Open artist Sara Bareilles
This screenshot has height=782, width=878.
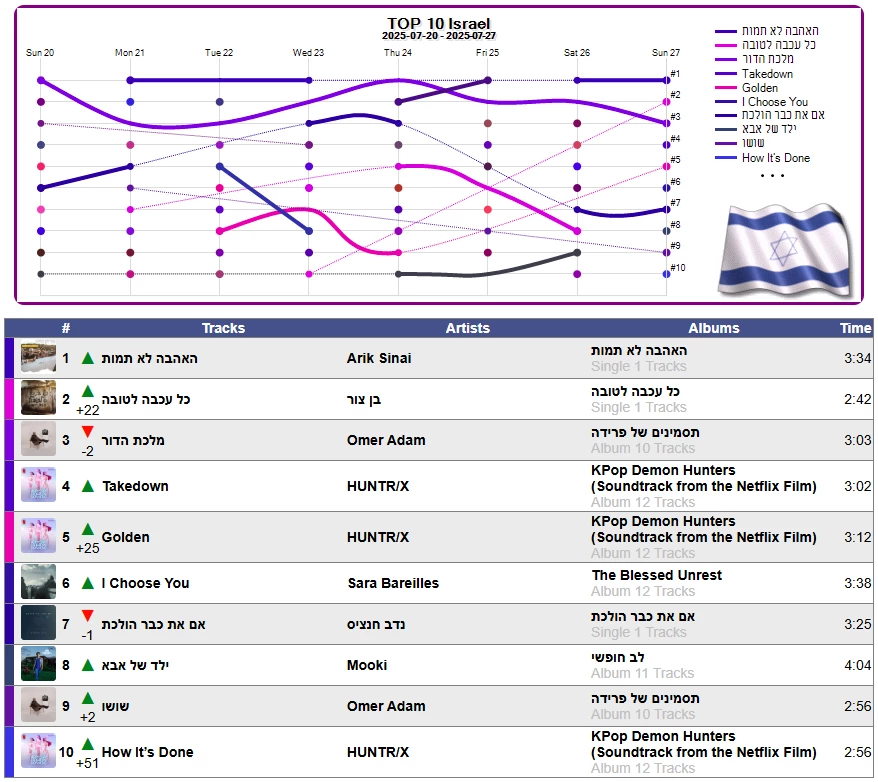click(x=393, y=583)
